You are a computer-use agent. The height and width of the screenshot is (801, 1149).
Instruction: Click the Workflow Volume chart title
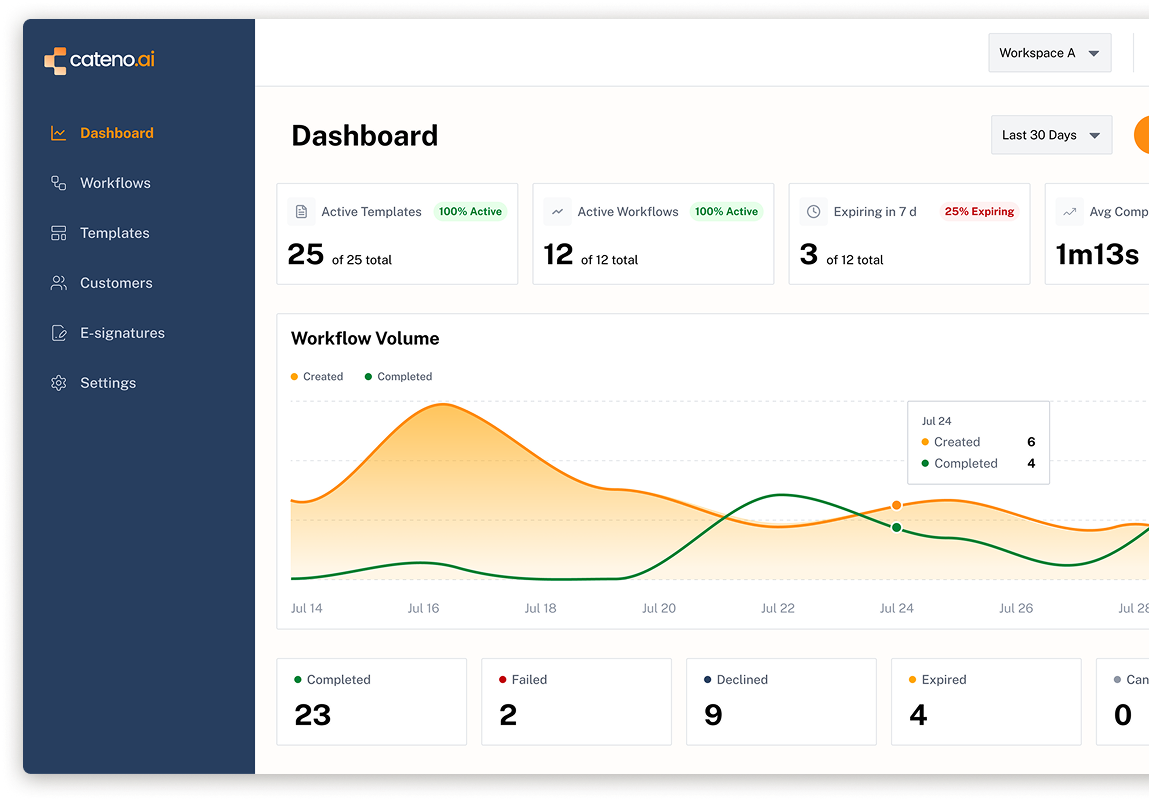[365, 339]
